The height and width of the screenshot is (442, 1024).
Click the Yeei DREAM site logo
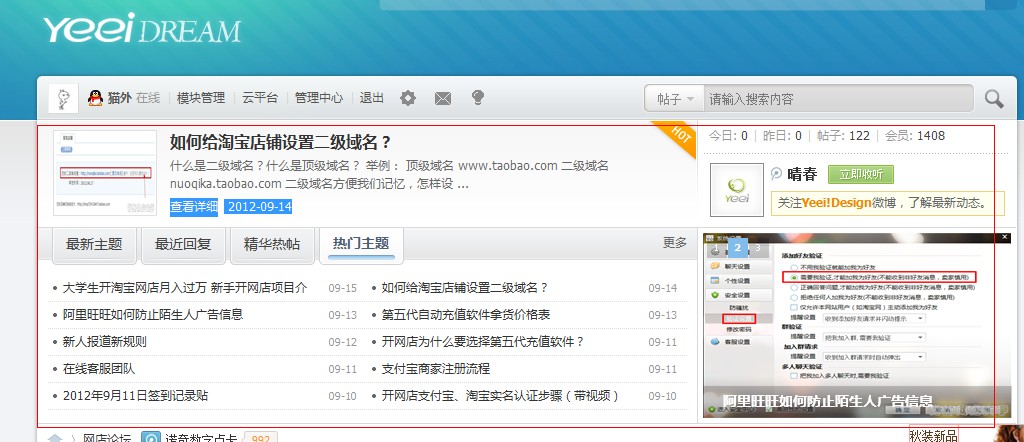click(x=142, y=29)
